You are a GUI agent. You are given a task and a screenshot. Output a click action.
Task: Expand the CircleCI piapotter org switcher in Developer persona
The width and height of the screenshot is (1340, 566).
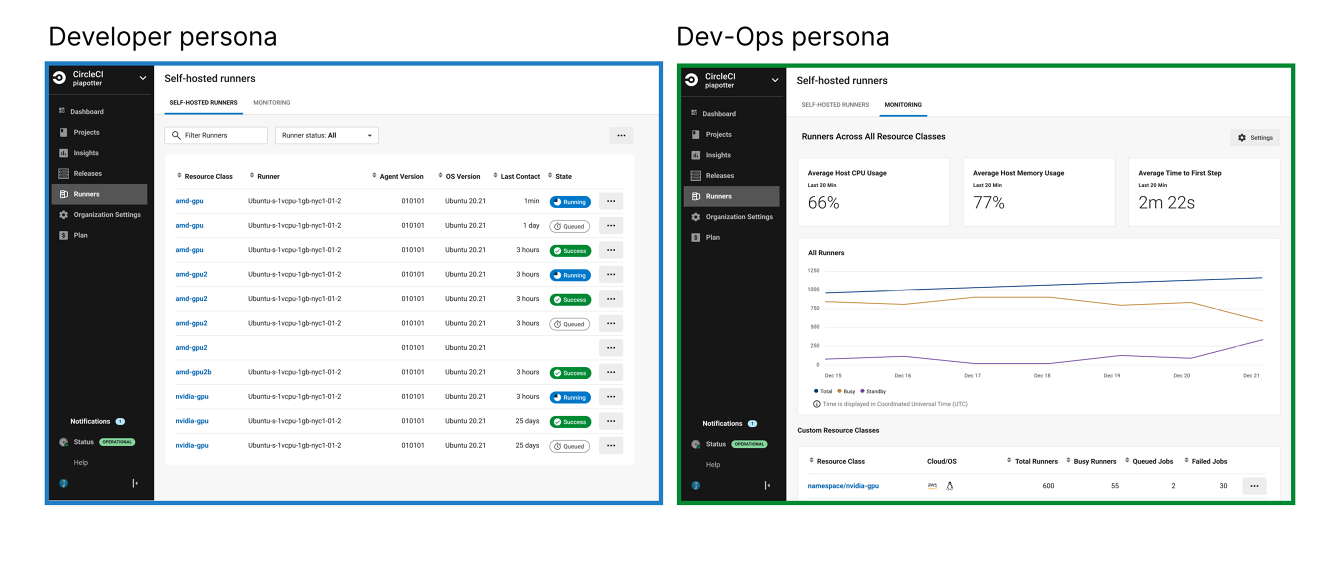click(x=143, y=78)
